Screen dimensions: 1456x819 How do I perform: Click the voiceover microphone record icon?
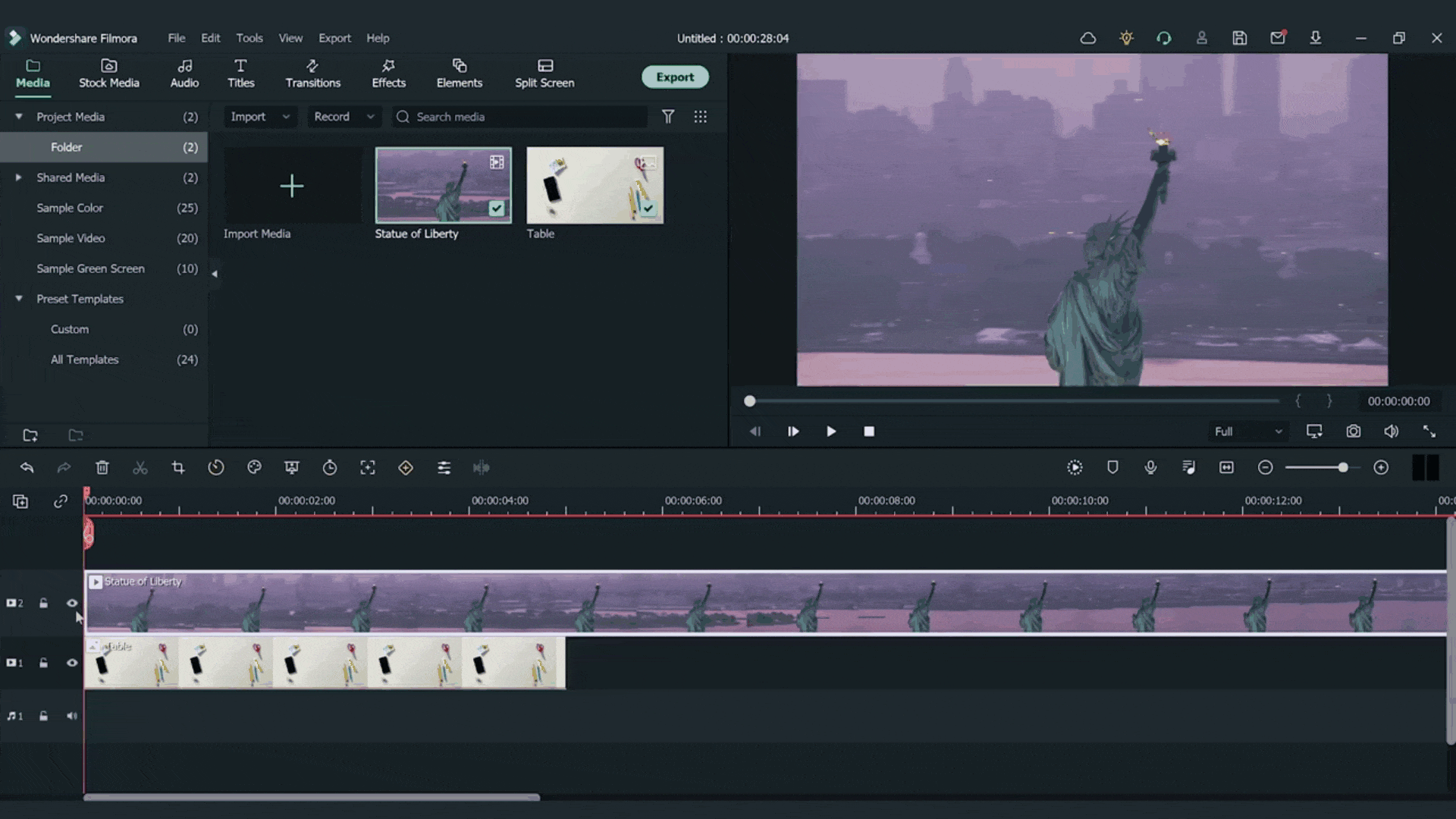[x=1150, y=468]
